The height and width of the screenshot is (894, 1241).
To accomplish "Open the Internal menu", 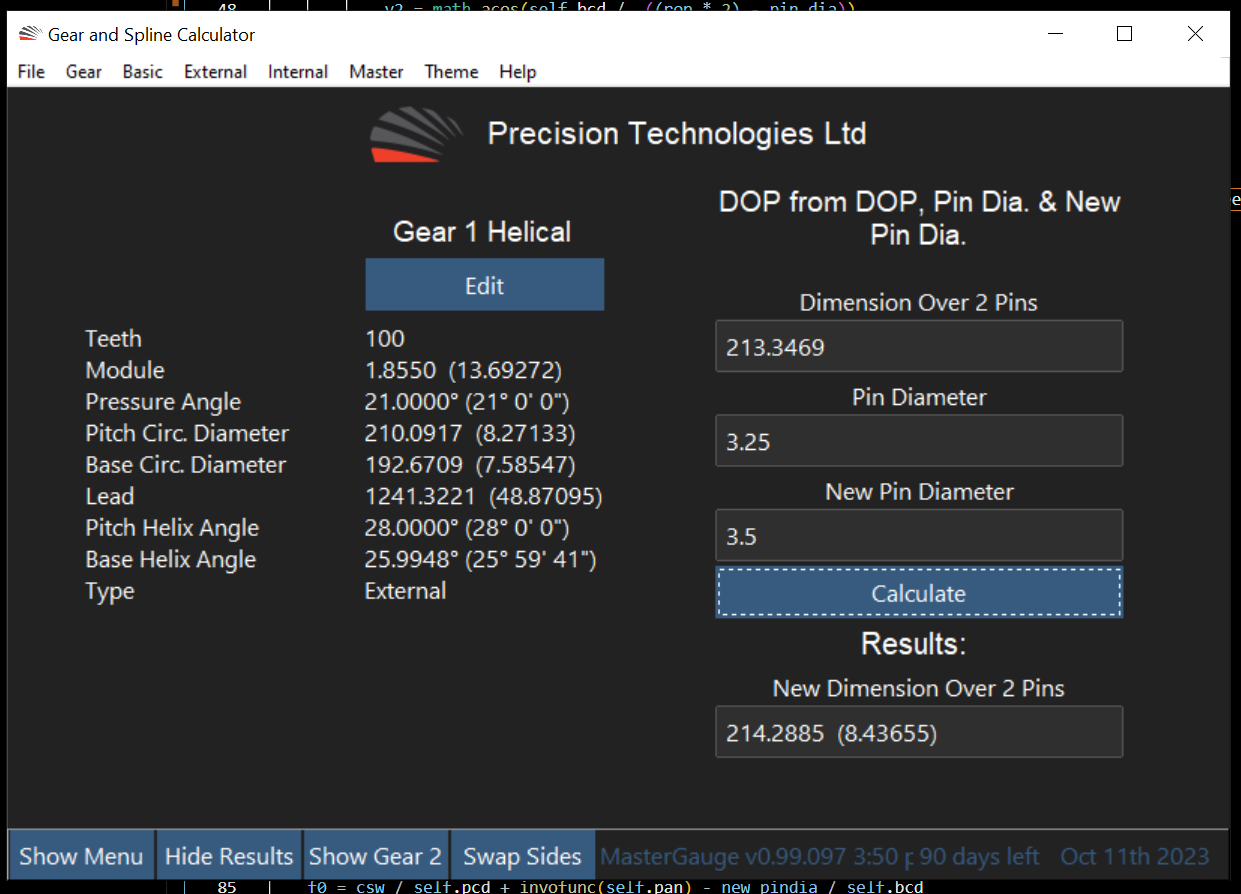I will point(297,71).
